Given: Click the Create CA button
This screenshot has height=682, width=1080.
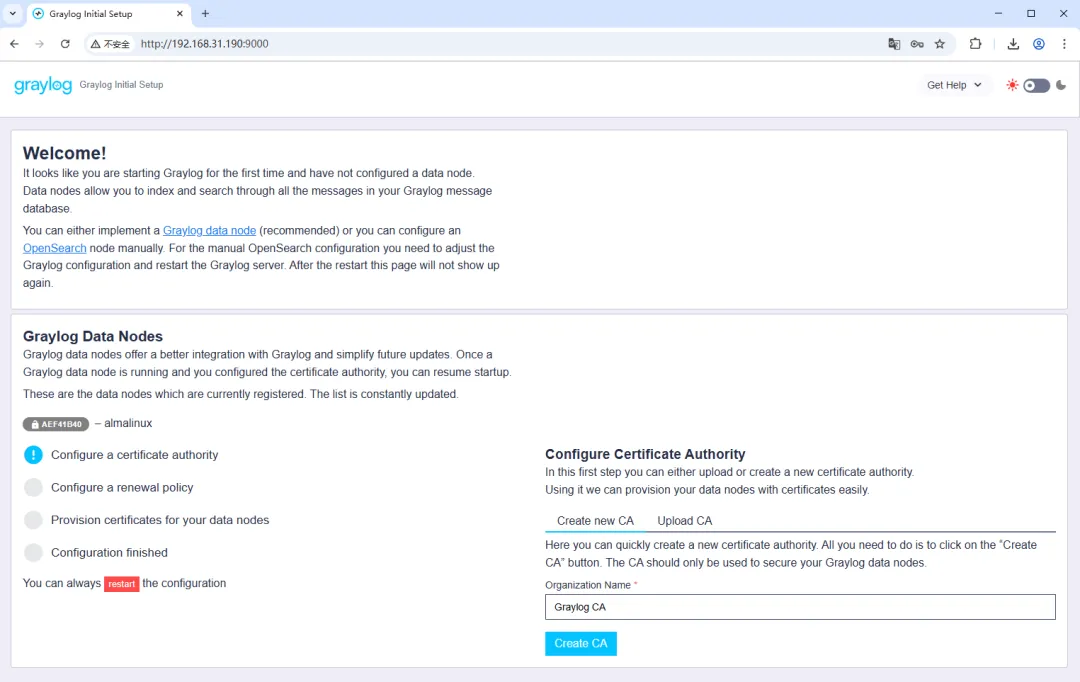Looking at the screenshot, I should [x=581, y=643].
